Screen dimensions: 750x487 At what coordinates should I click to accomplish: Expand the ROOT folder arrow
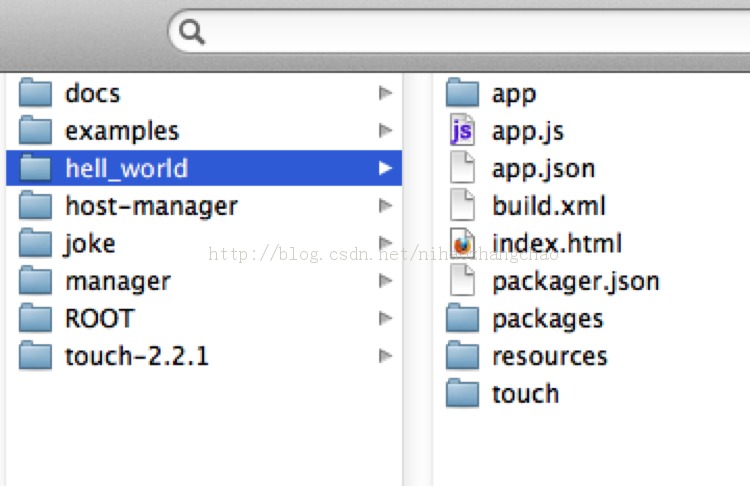click(385, 318)
